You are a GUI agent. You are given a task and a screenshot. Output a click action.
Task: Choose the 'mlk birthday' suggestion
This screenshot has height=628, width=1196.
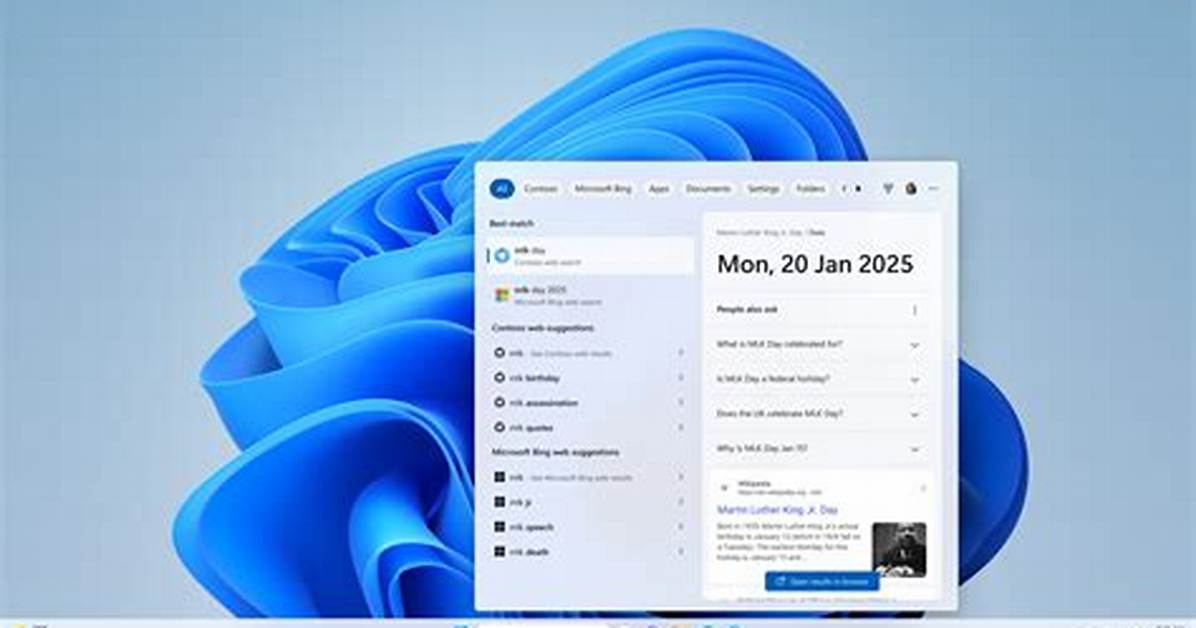[x=589, y=378]
